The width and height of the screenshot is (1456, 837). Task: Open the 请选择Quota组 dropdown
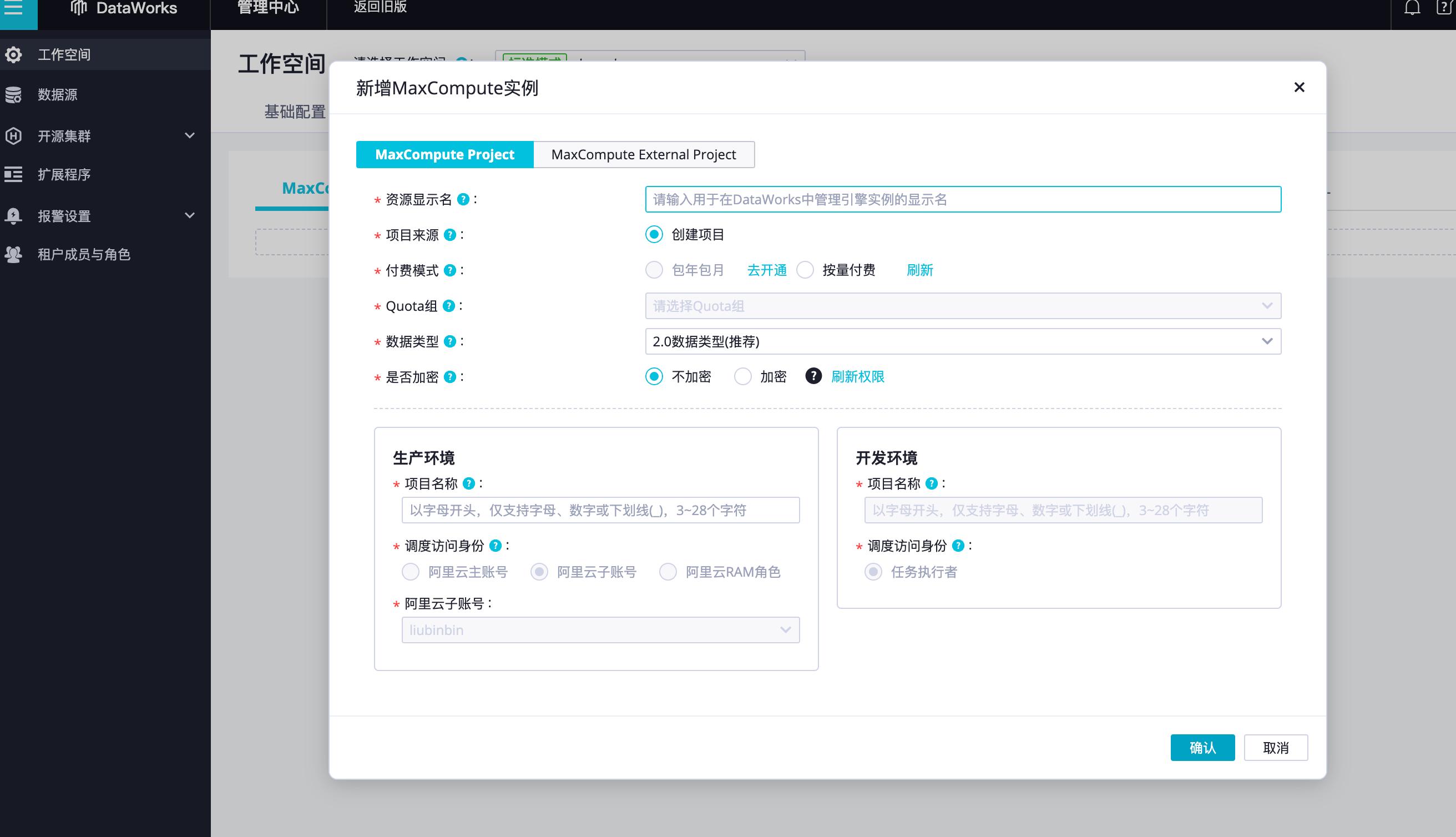tap(962, 306)
